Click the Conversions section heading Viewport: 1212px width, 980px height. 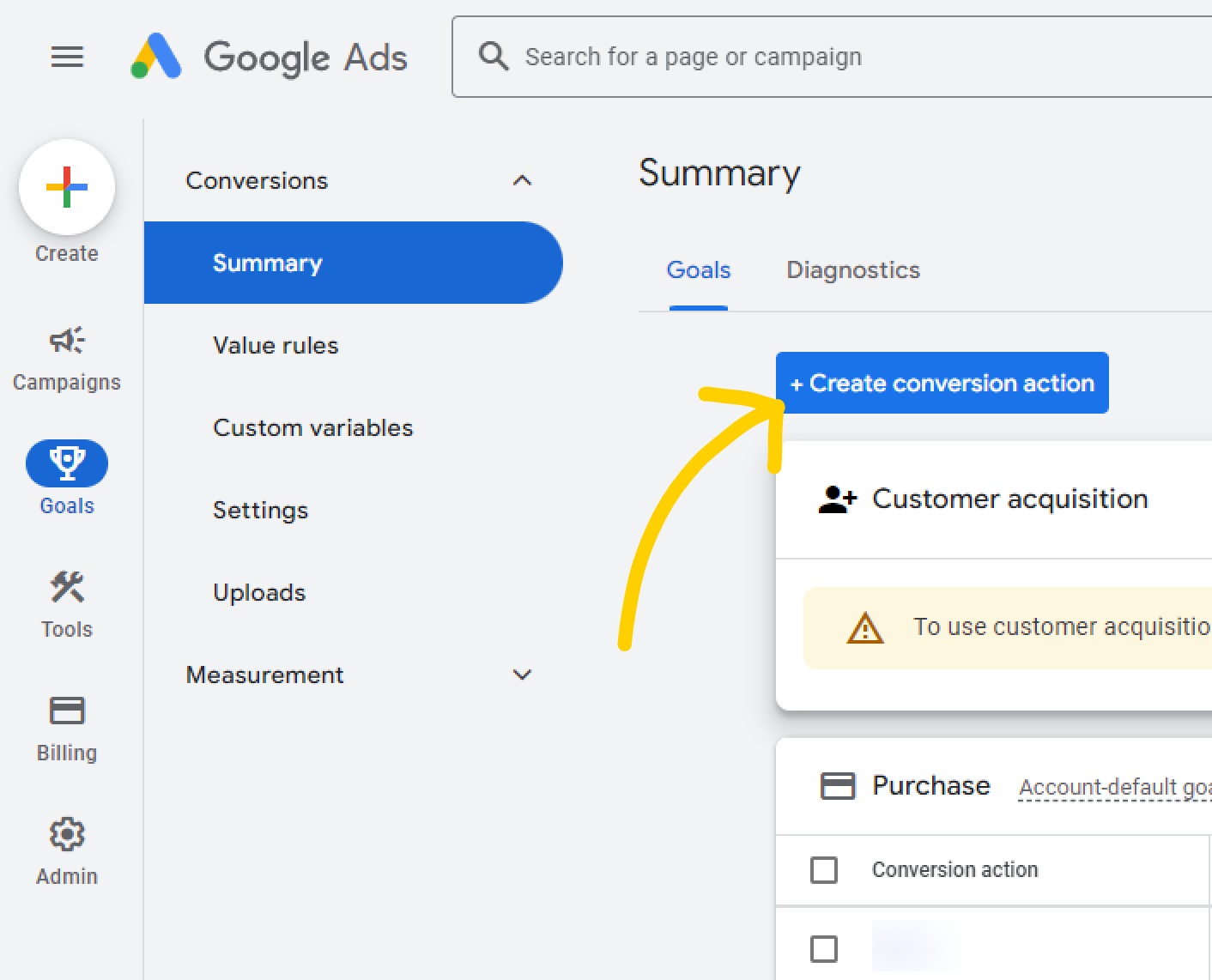pos(257,180)
